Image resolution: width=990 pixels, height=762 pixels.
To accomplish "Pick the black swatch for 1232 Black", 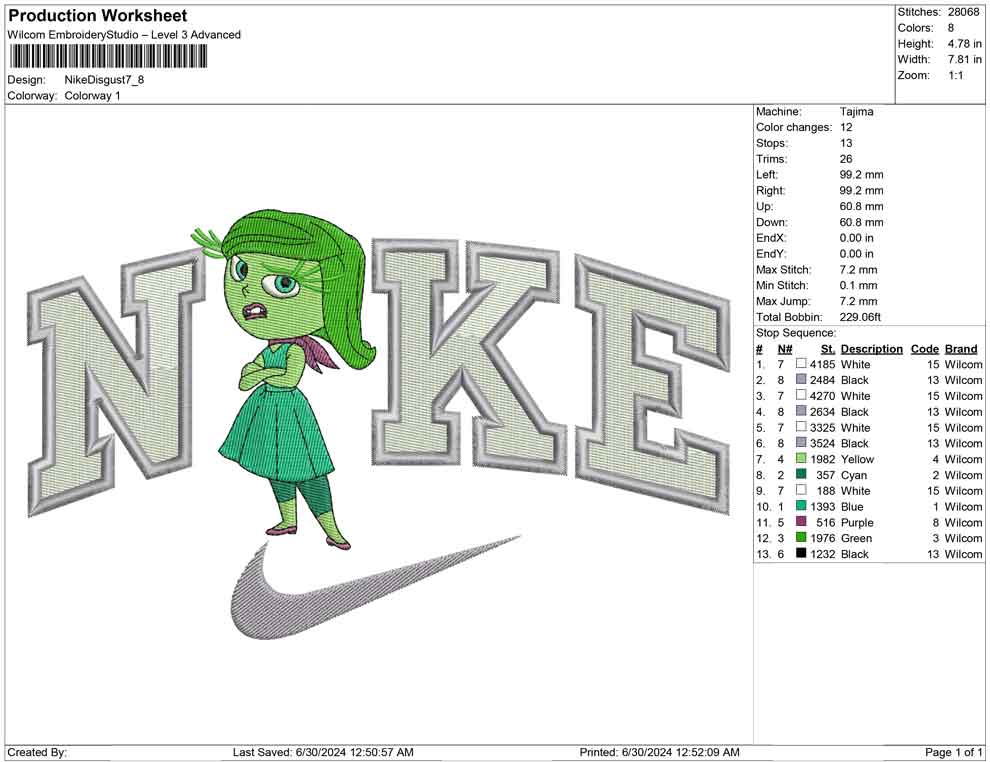I will pos(801,552).
